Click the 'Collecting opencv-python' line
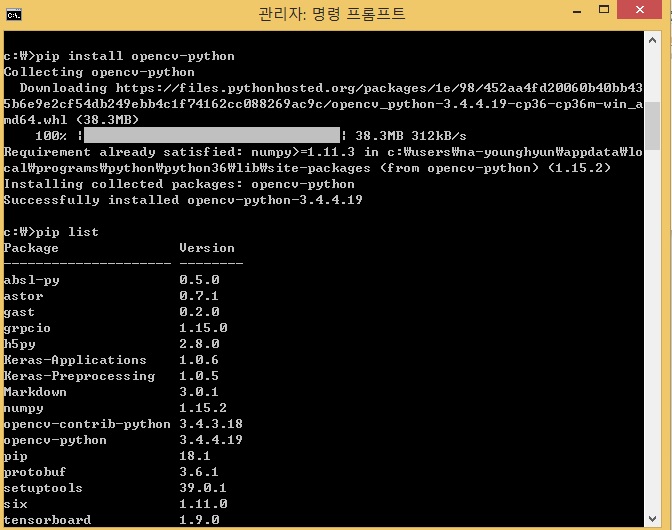This screenshot has height=530, width=672. click(x=99, y=72)
